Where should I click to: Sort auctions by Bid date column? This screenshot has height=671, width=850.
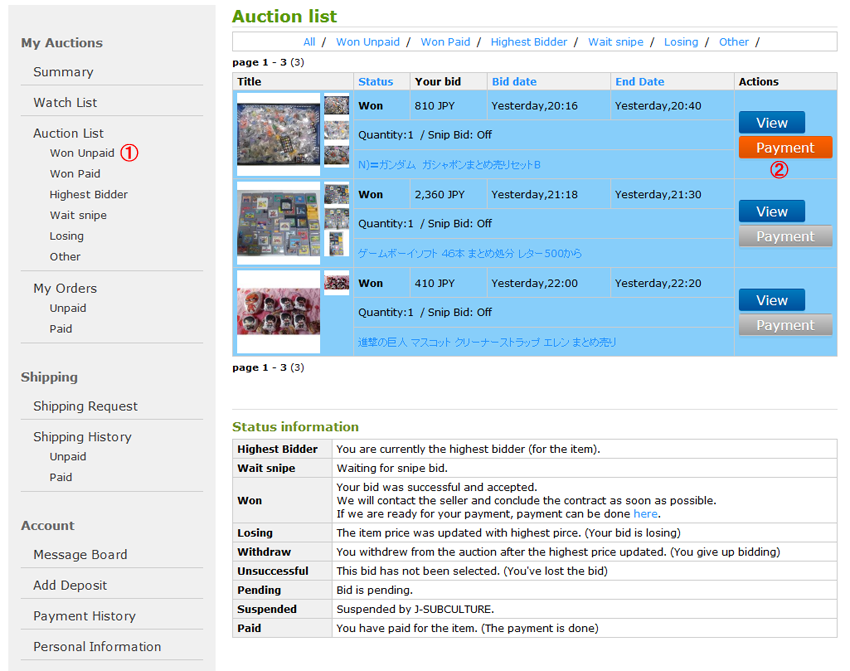514,81
